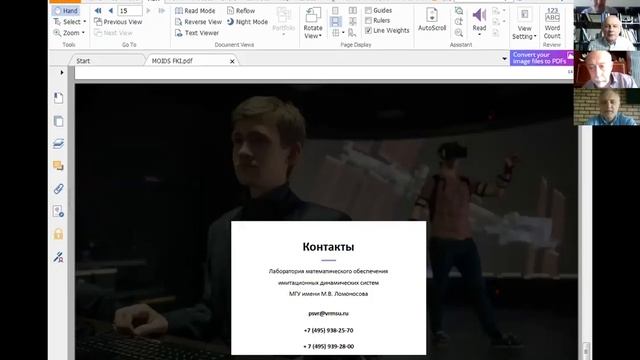Select the third participant video thumbnail
Viewport: 640px width, 360px height.
(607, 70)
